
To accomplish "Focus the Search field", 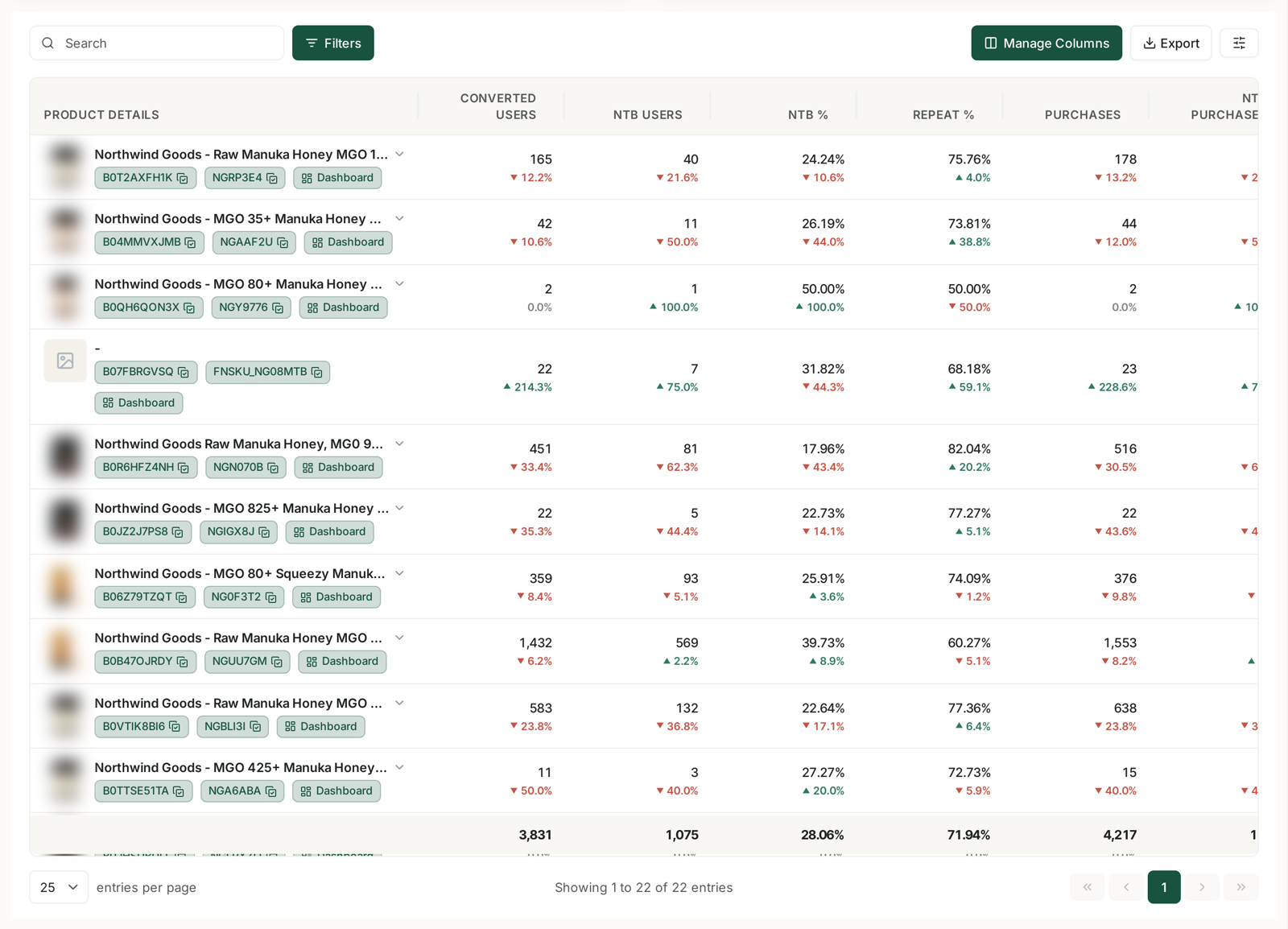I will (157, 43).
